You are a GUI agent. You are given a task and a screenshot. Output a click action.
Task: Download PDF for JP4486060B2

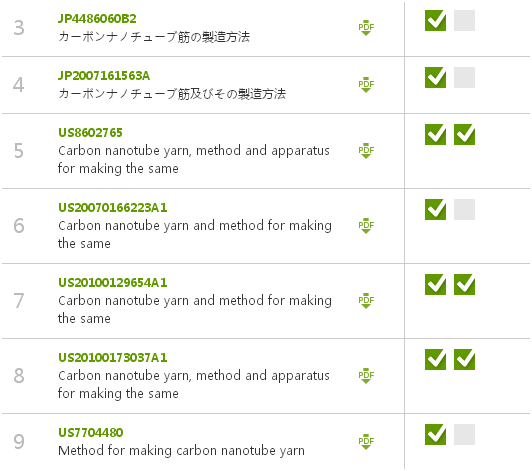pos(366,28)
